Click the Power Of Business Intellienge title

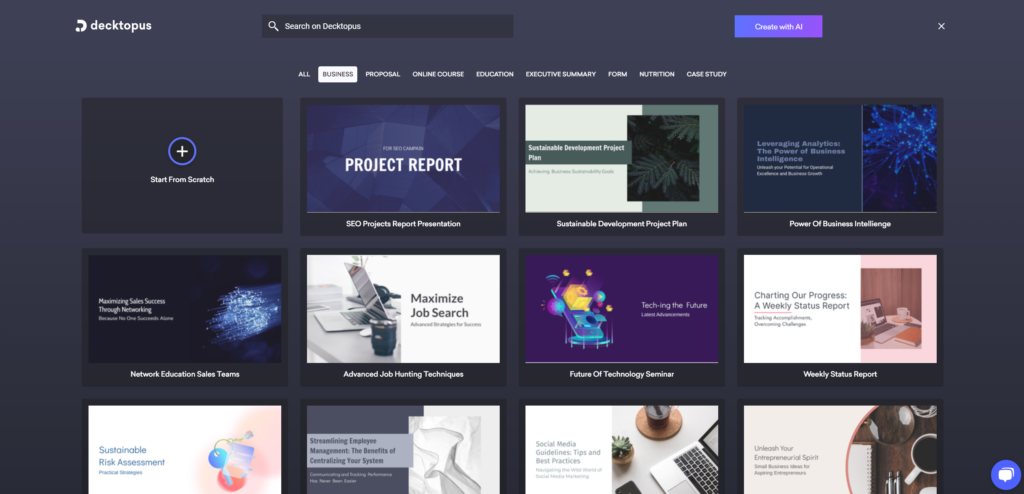[x=840, y=223]
